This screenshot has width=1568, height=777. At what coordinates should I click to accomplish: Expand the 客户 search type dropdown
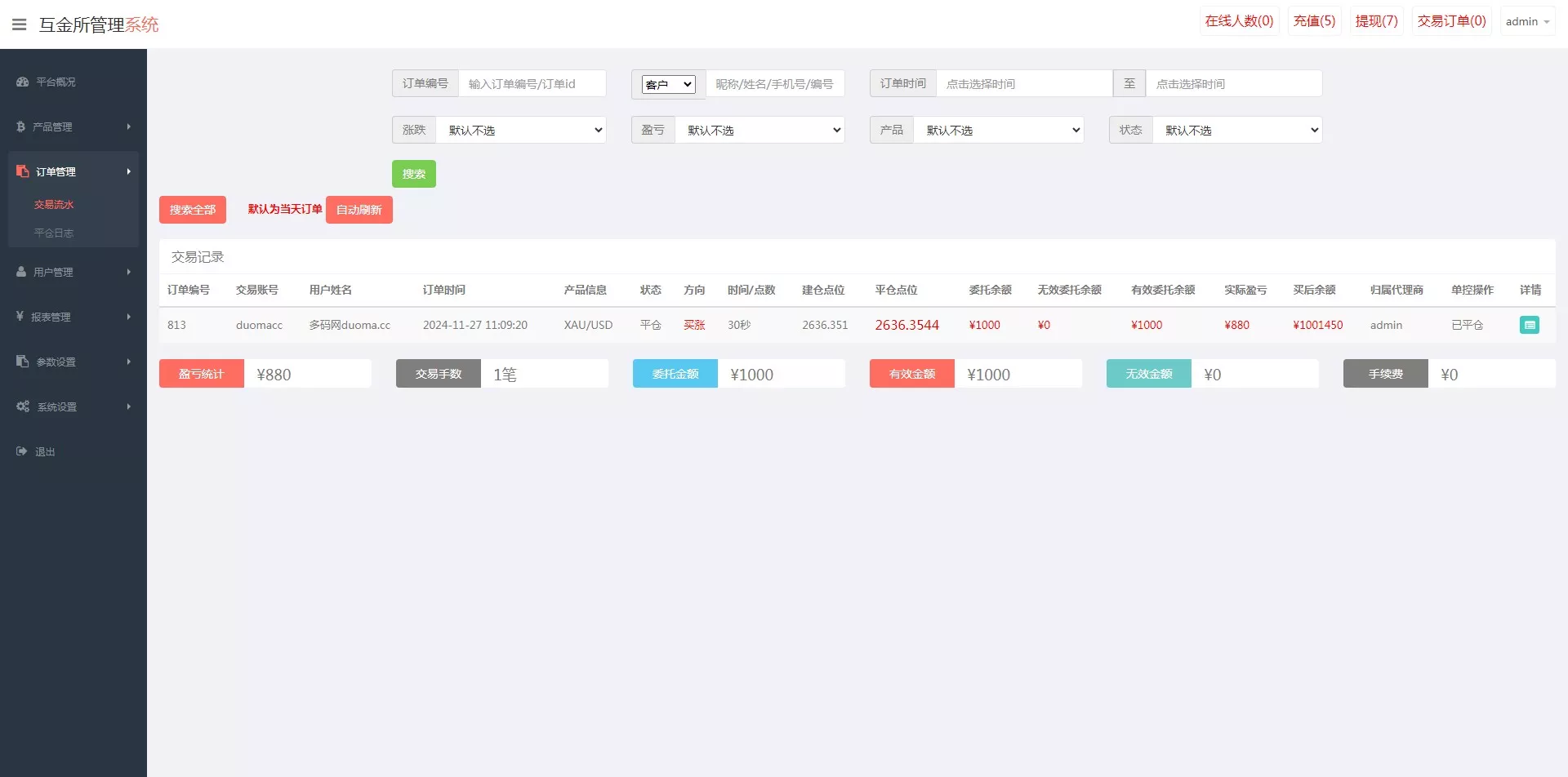pyautogui.click(x=667, y=83)
